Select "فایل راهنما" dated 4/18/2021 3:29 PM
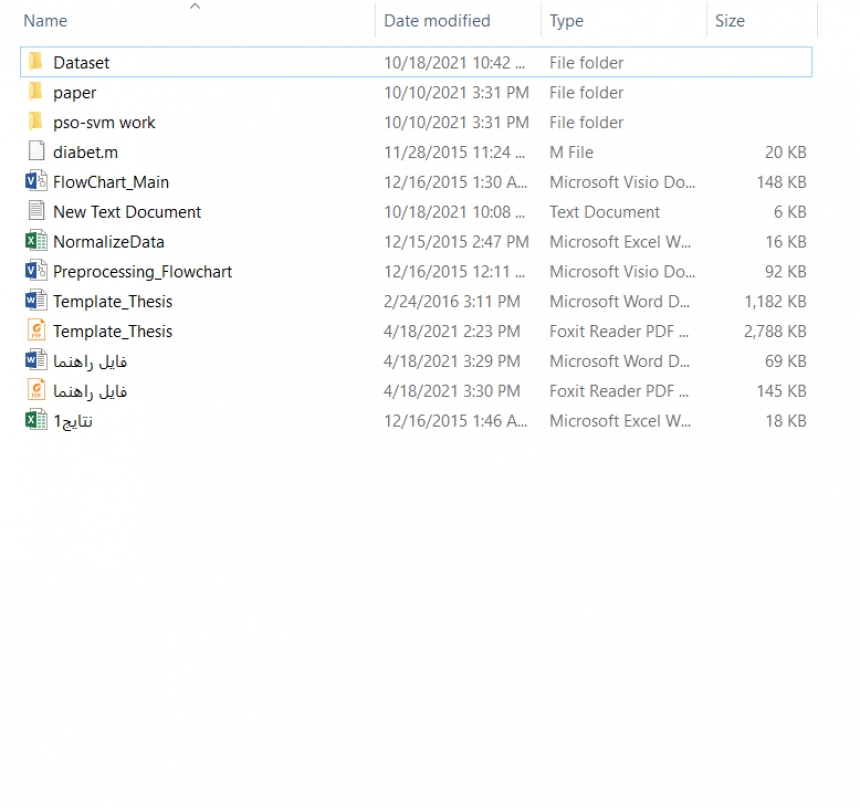The width and height of the screenshot is (860, 808). [90, 361]
